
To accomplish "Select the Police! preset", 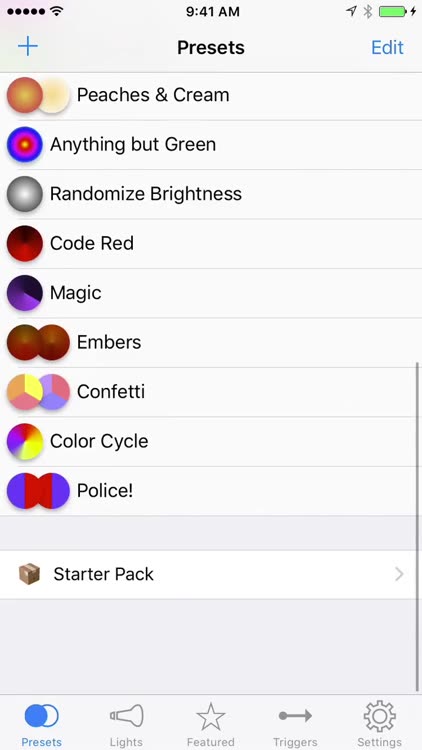I will pos(211,491).
